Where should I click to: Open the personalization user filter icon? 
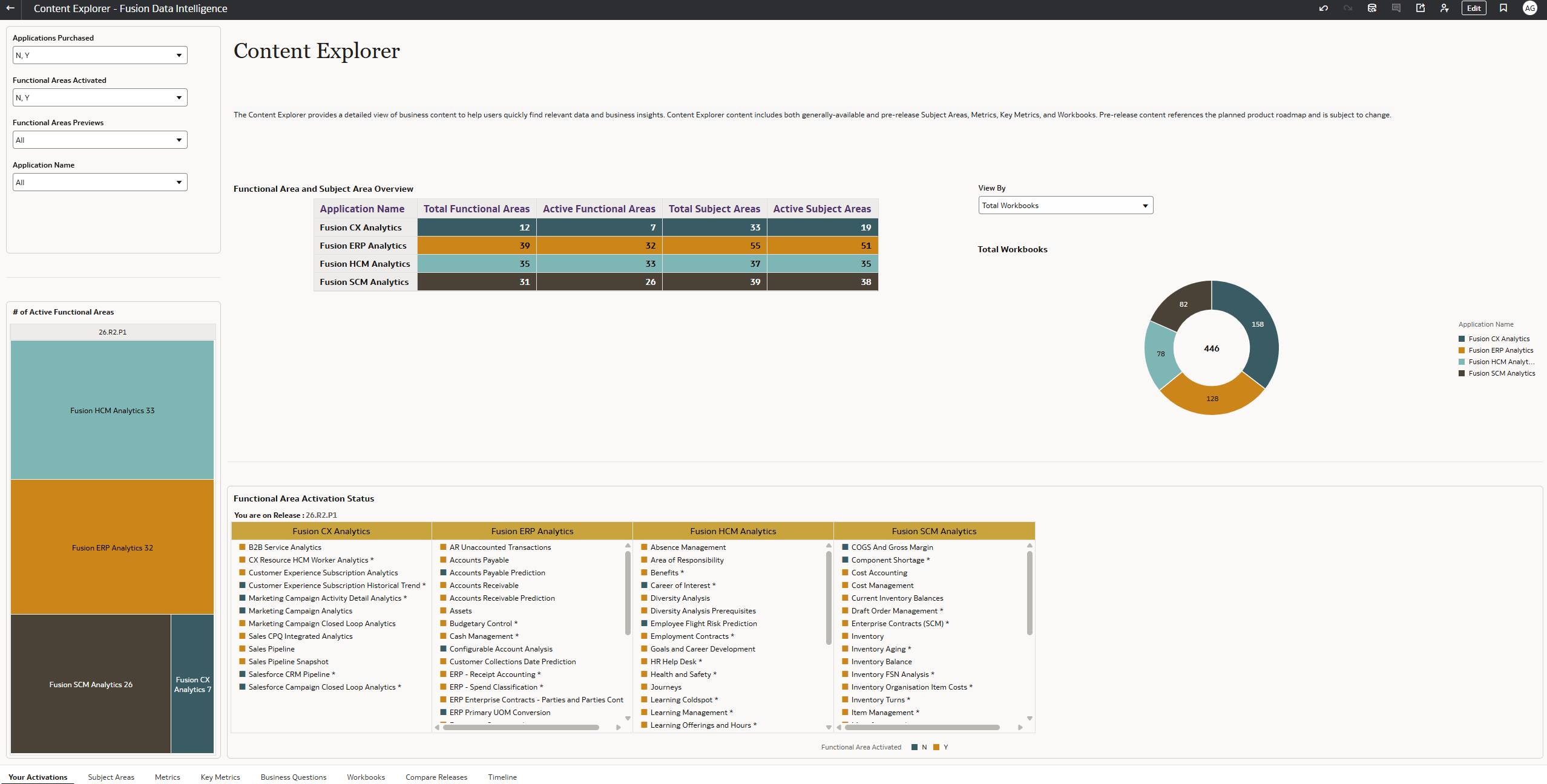click(x=1445, y=8)
